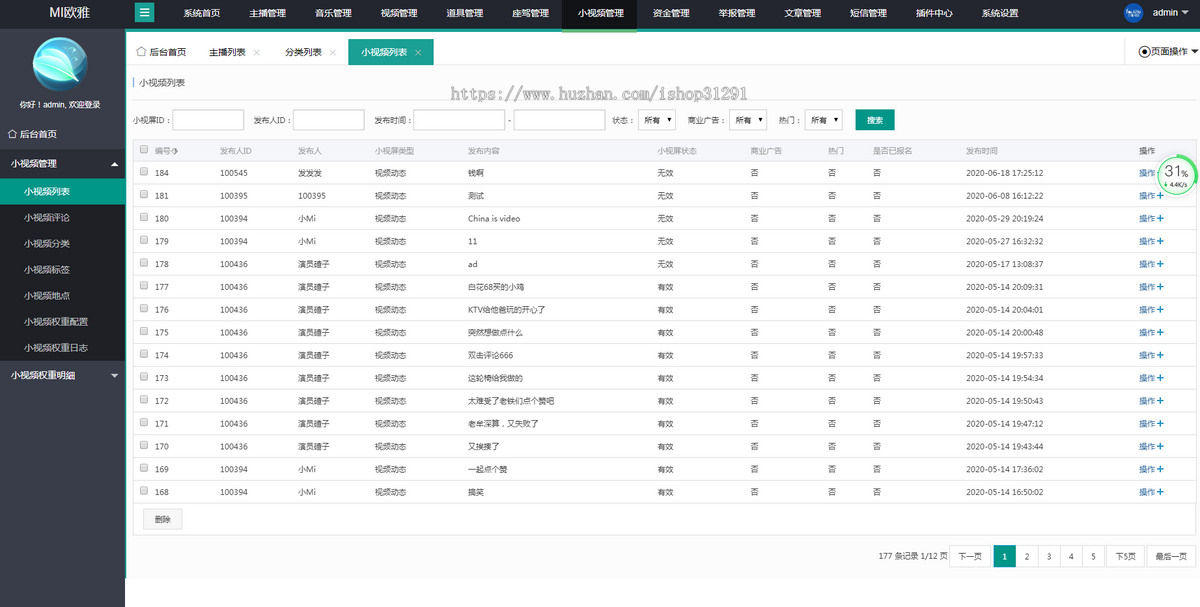Check the checkbox for row 180
This screenshot has height=607, width=1200.
[x=144, y=218]
